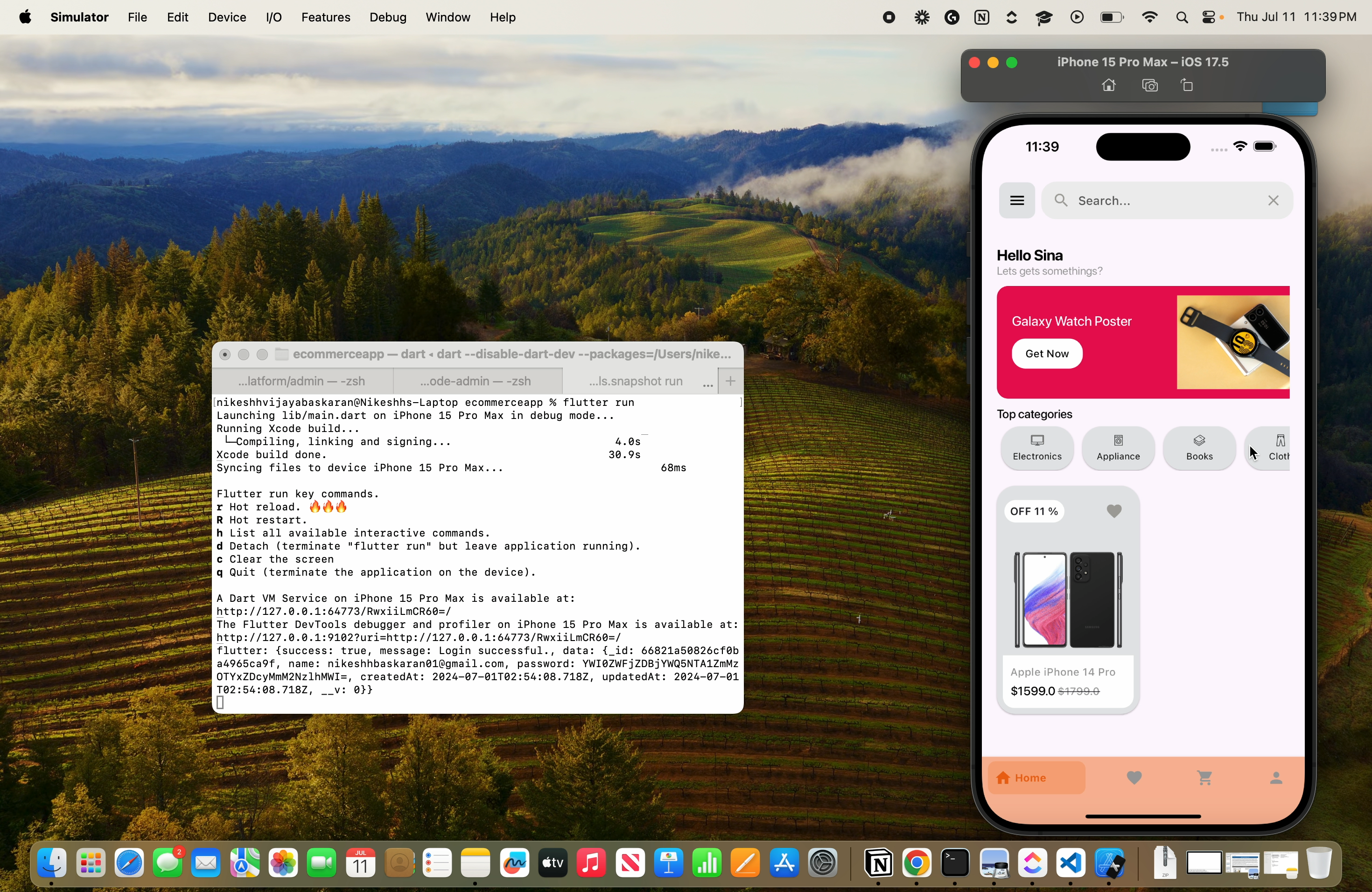Click the 'OFF 11 %' discount badge
This screenshot has height=892, width=1372.
(x=1034, y=511)
